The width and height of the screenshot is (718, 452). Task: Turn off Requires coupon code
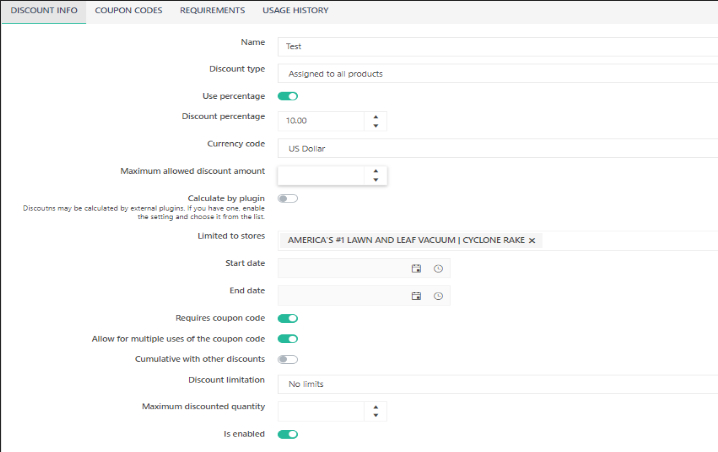click(x=288, y=319)
